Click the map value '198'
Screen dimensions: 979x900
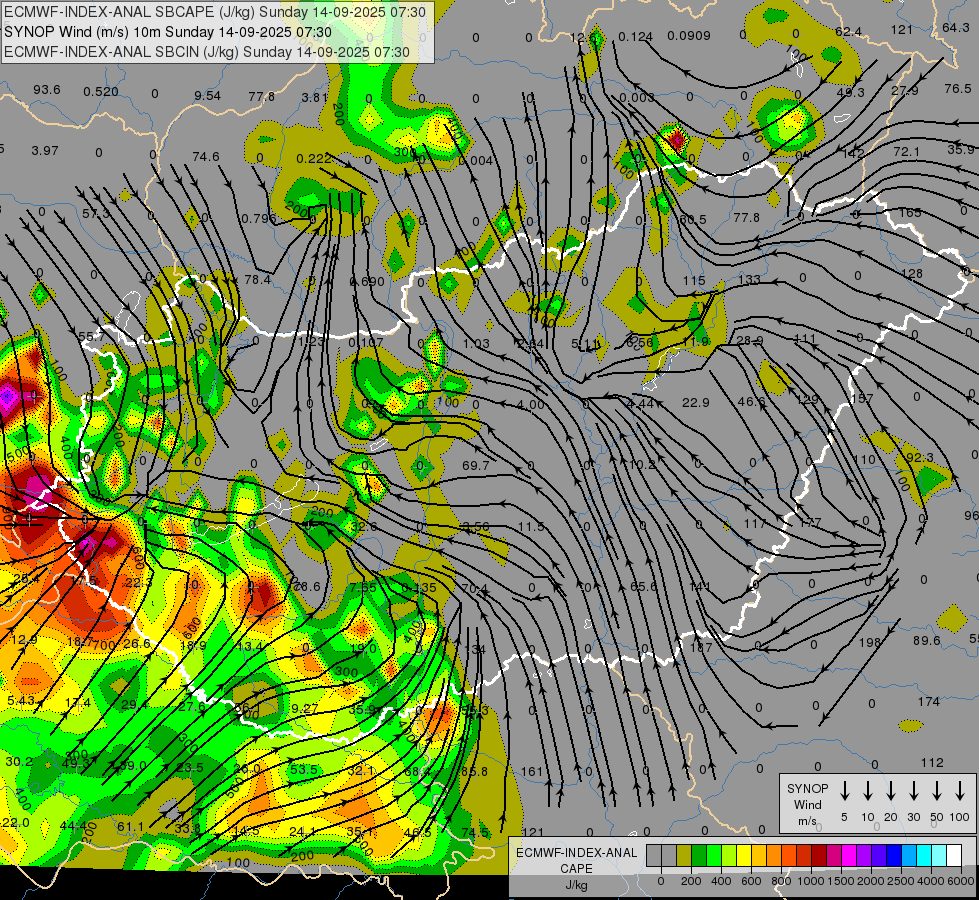tap(870, 642)
